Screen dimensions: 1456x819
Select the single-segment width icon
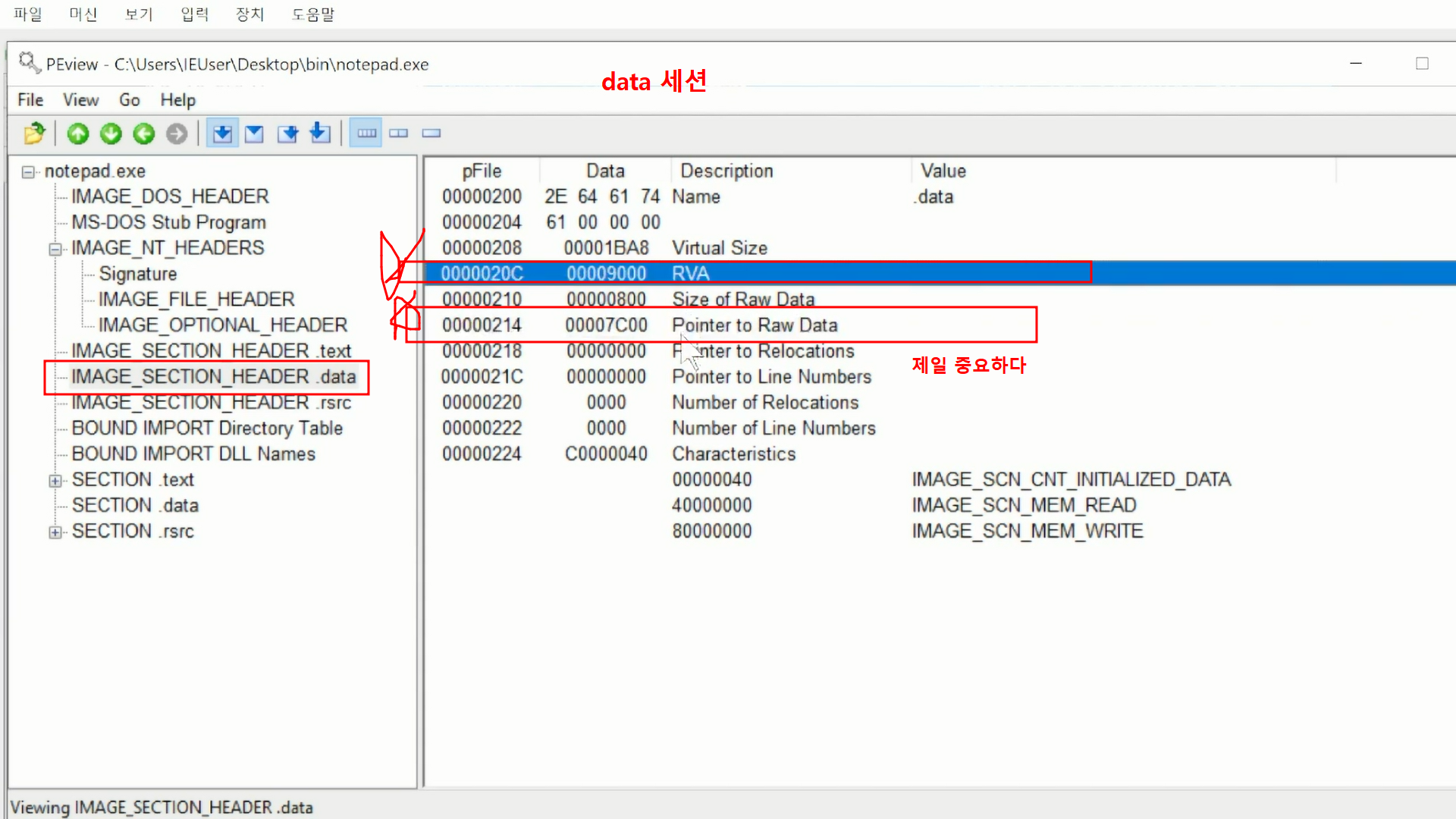point(431,133)
